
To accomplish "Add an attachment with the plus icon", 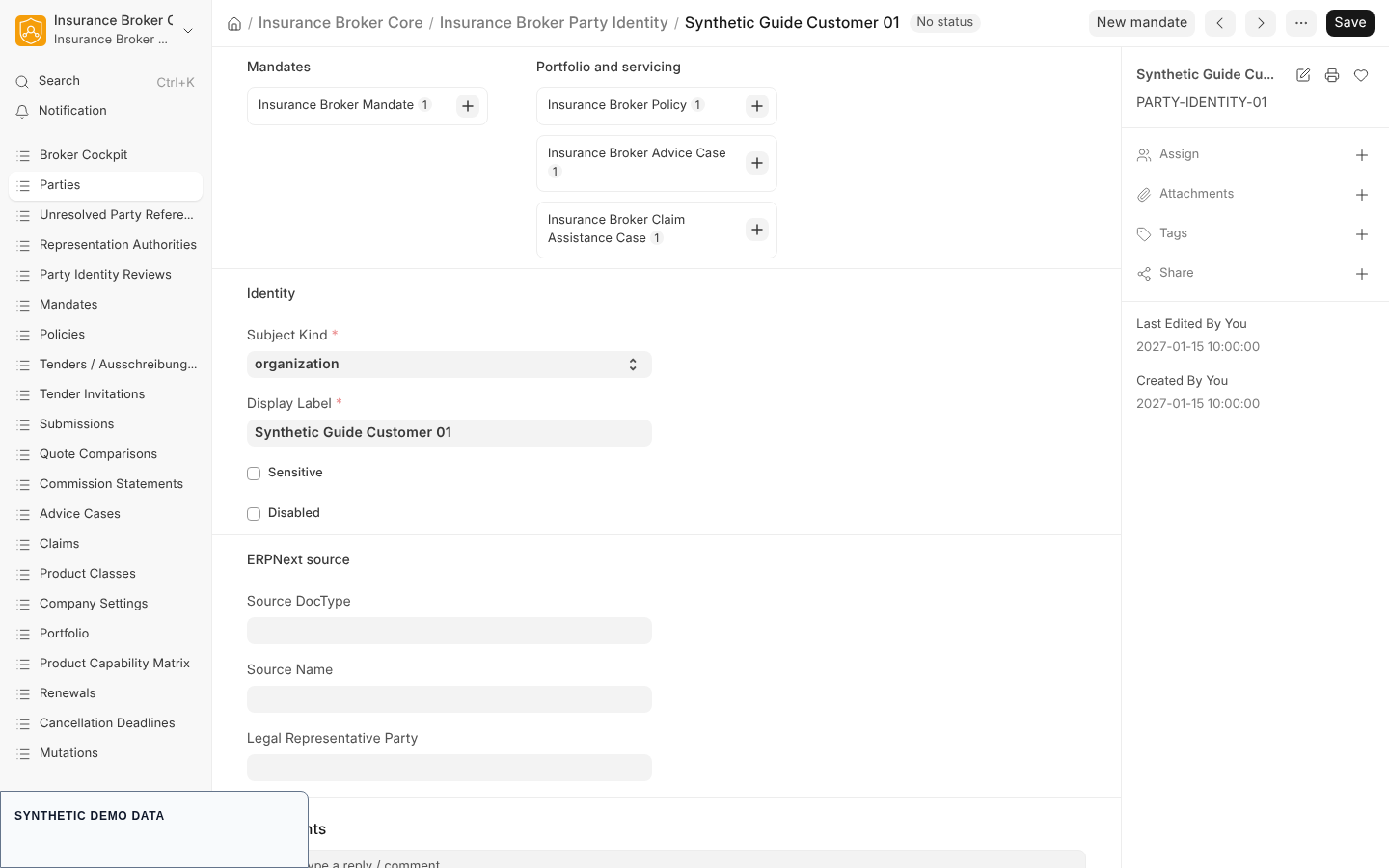I will [1362, 195].
